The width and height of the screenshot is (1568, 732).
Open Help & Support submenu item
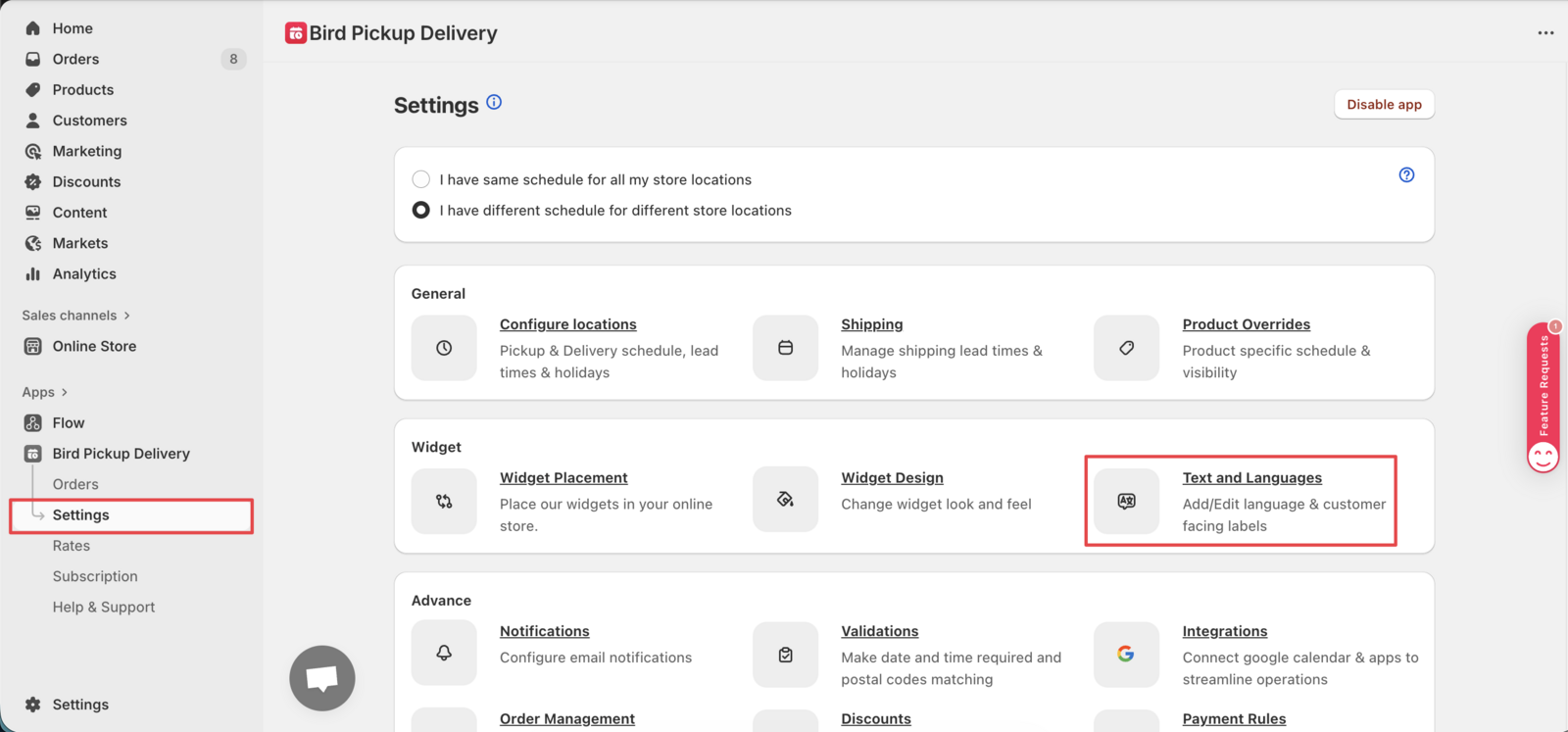tap(104, 608)
